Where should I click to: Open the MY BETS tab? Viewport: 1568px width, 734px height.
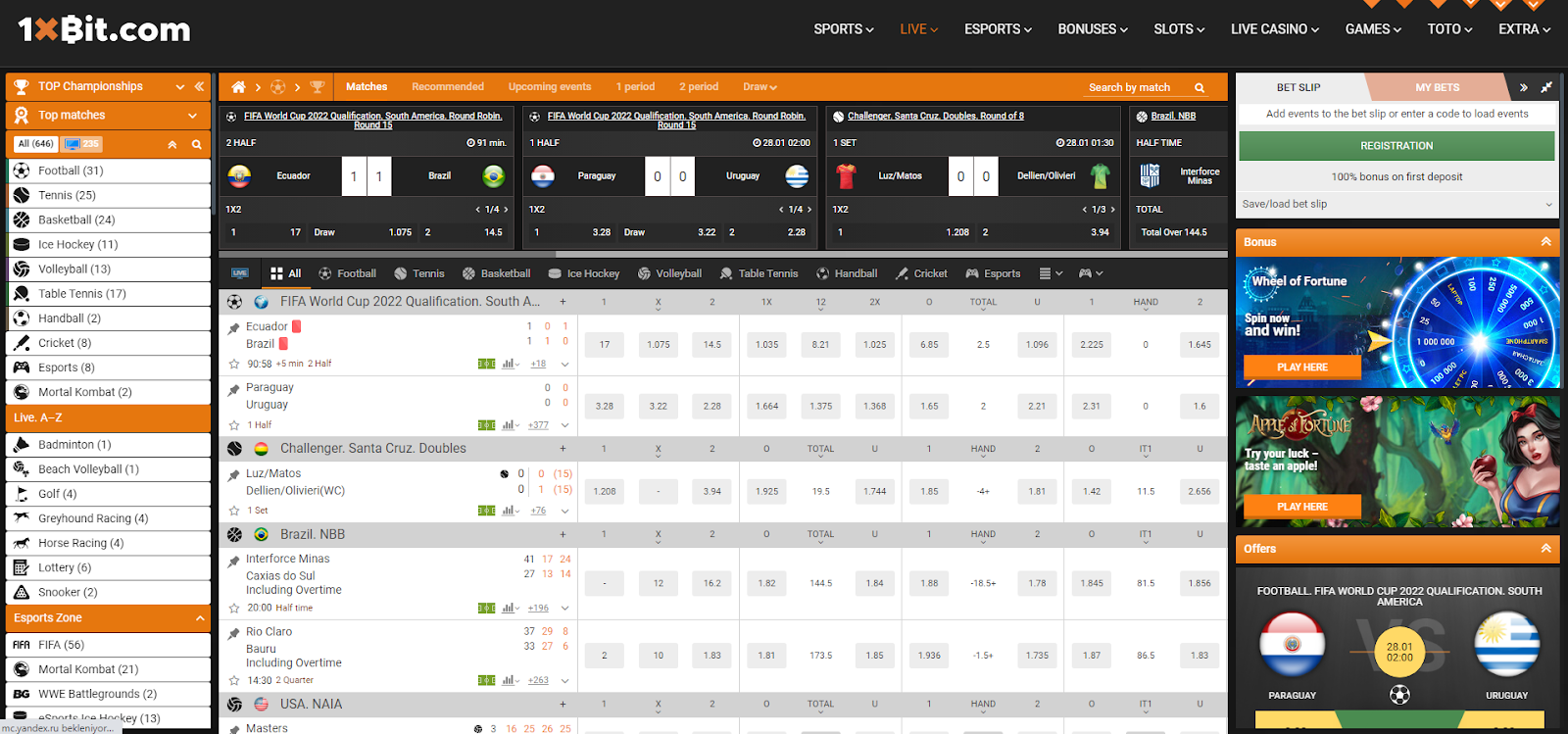1437,87
